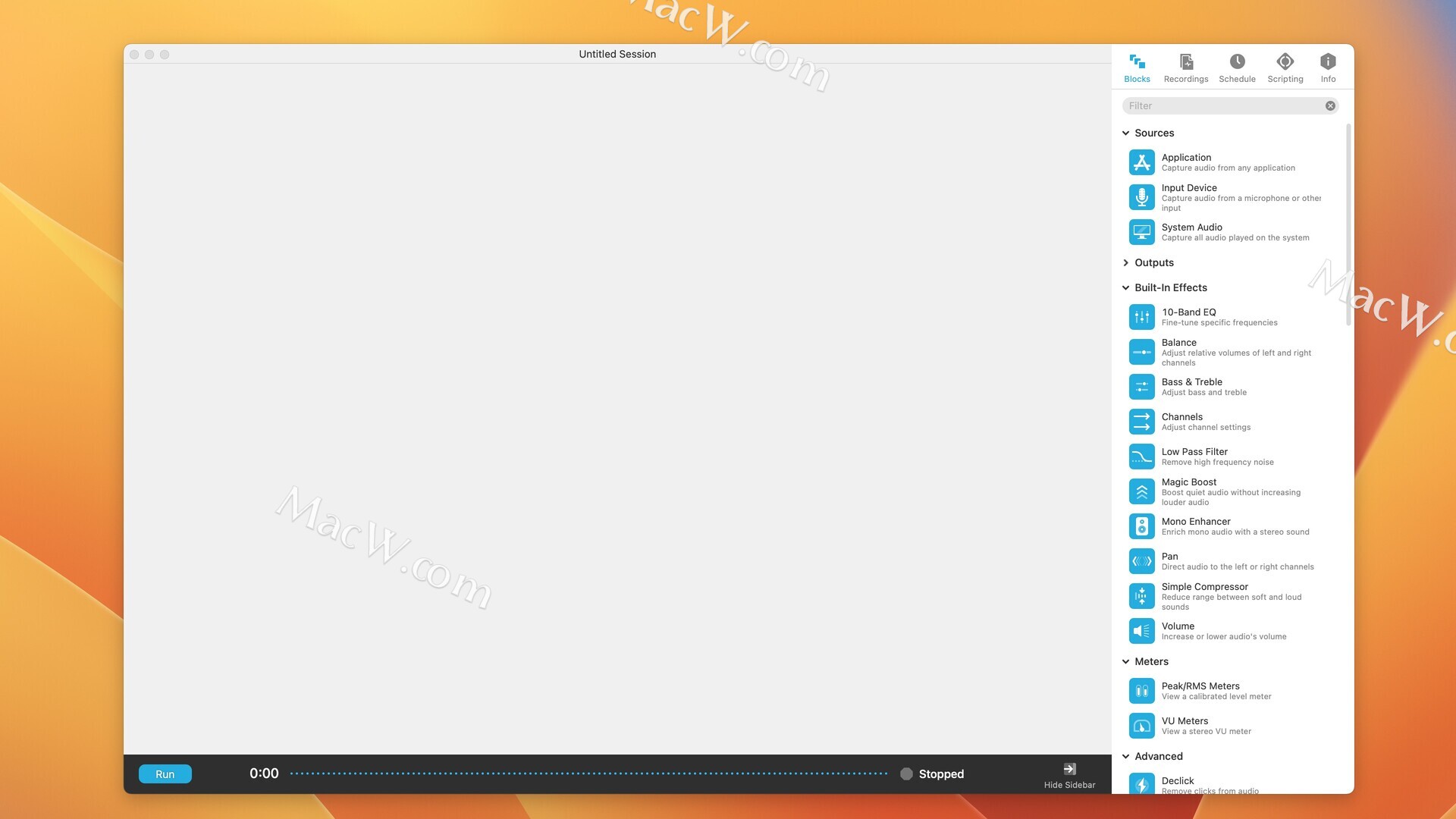
Task: Select the Input Device microphone icon
Action: tap(1141, 197)
